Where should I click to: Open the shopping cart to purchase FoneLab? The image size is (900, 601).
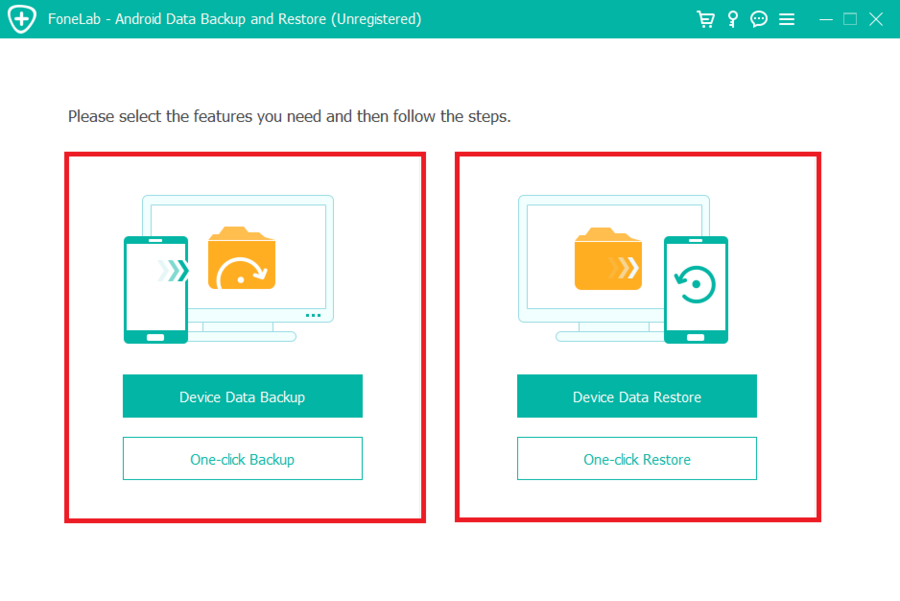pos(706,19)
